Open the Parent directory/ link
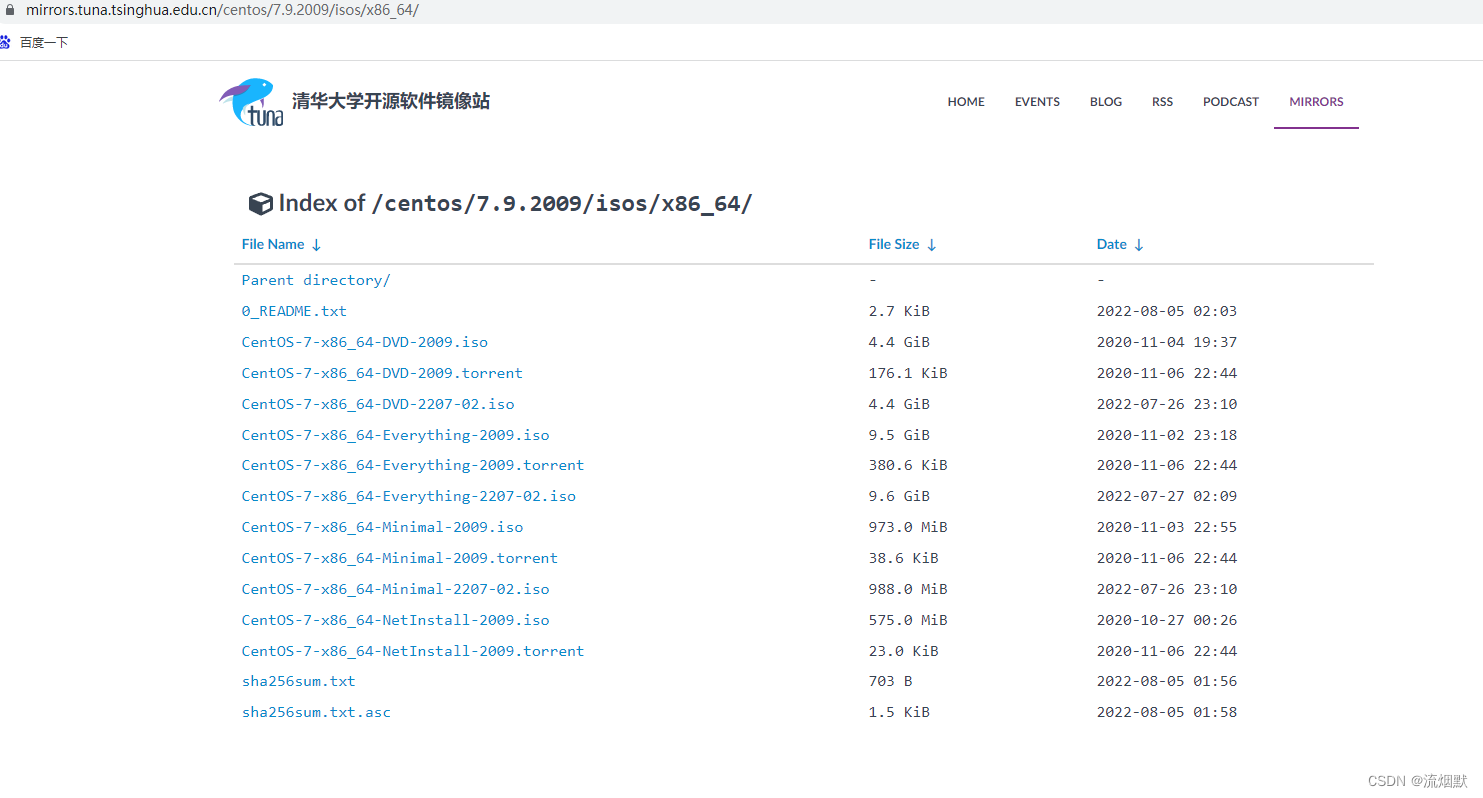The height and width of the screenshot is (798, 1483). [316, 280]
